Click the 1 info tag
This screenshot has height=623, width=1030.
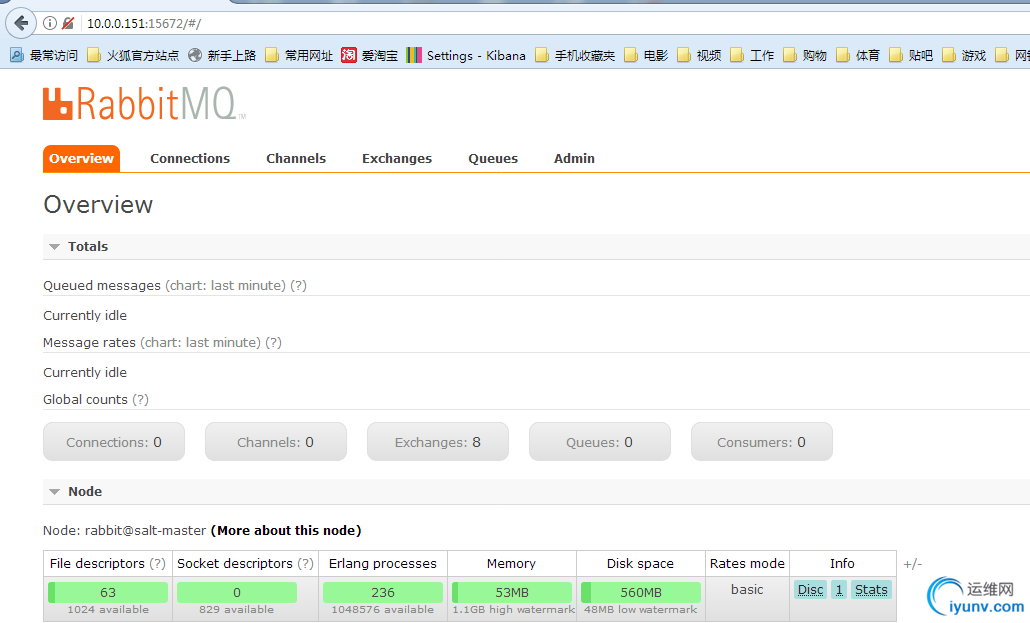pos(839,589)
